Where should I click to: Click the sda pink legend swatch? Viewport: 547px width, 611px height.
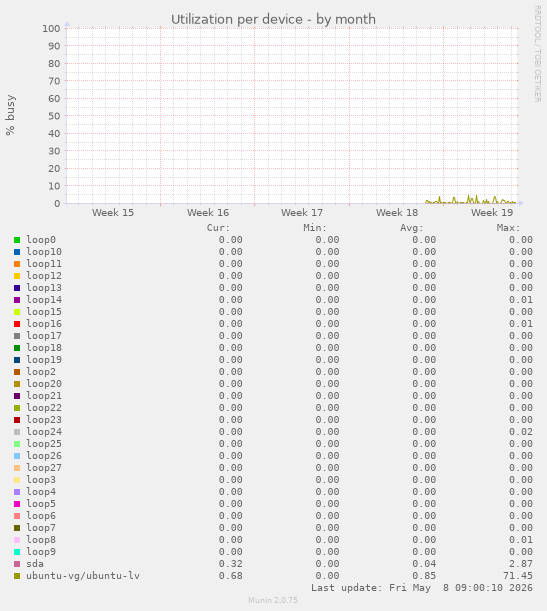coord(17,564)
